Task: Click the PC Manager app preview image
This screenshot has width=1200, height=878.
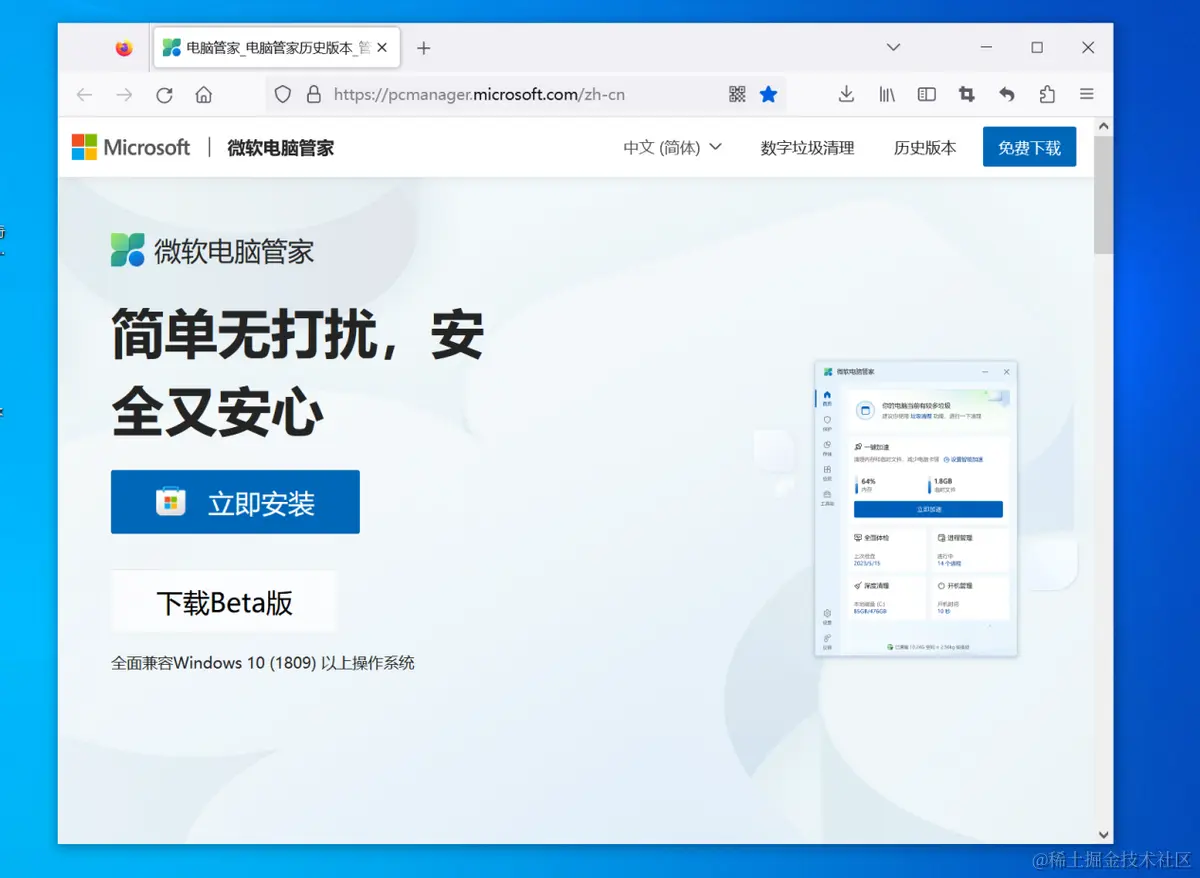Action: [916, 509]
